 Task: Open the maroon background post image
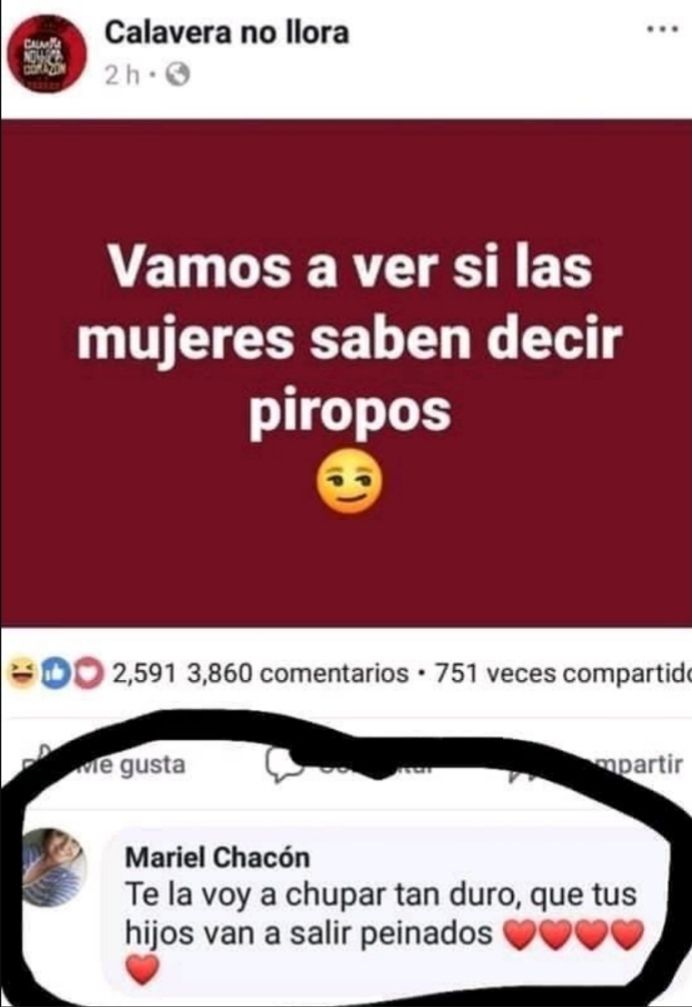(346, 372)
